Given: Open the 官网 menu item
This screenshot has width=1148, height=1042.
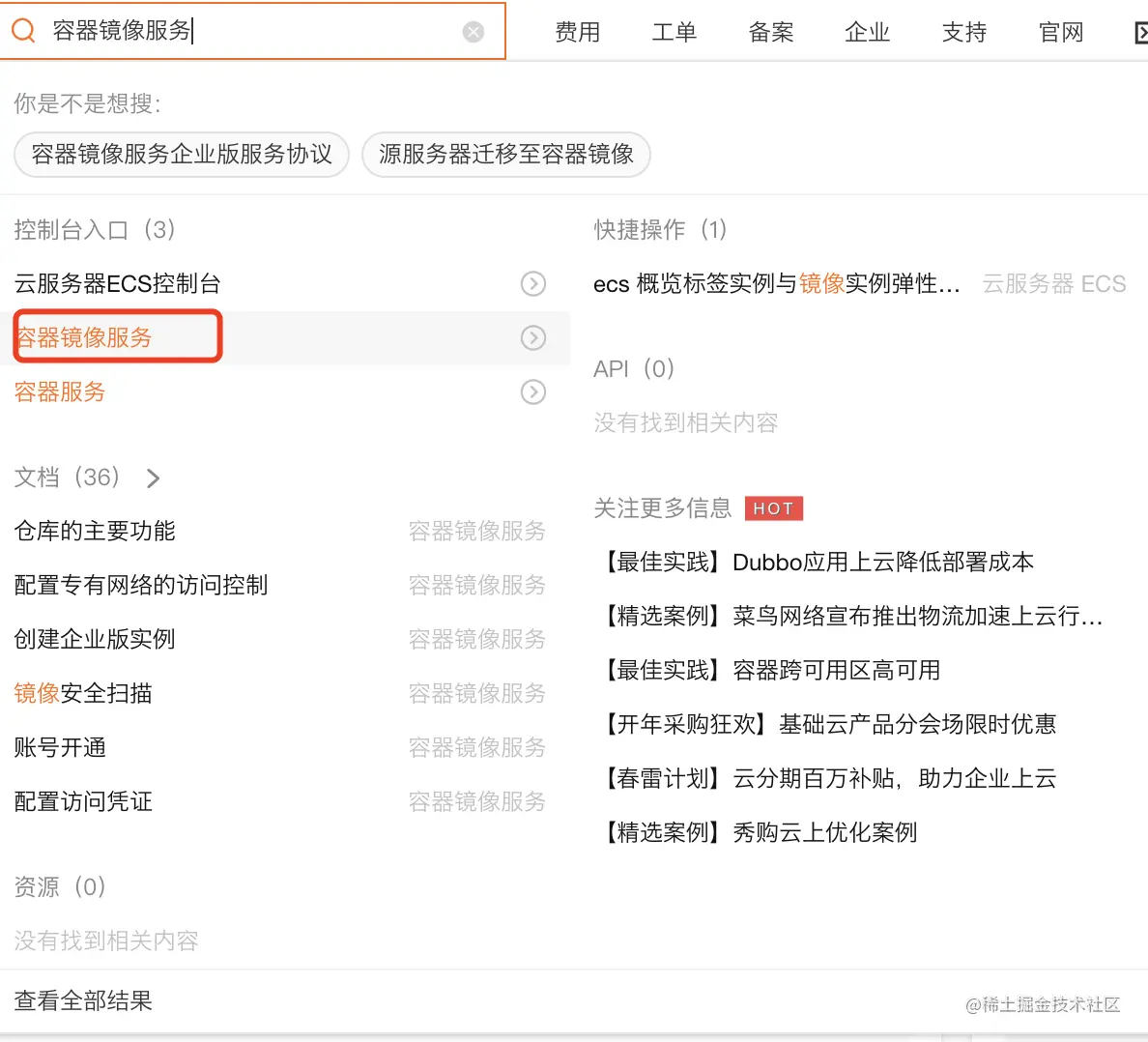Looking at the screenshot, I should tap(1060, 32).
